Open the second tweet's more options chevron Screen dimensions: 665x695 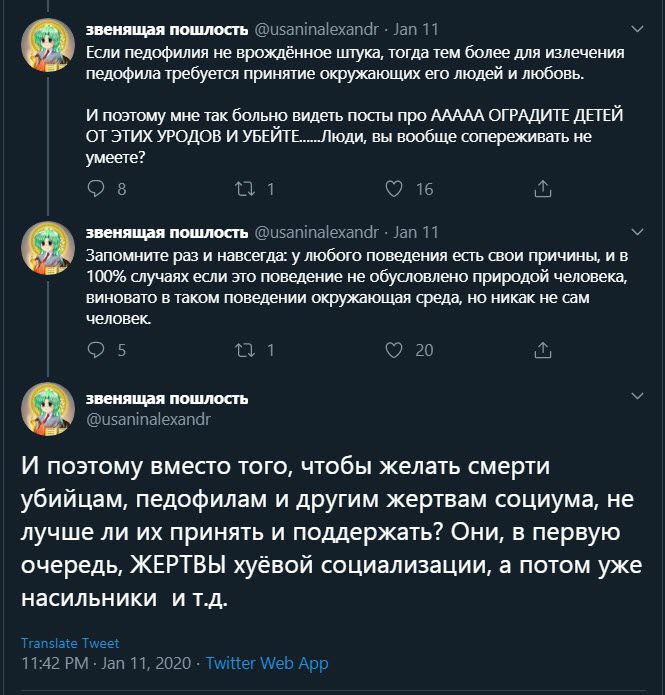(x=638, y=233)
